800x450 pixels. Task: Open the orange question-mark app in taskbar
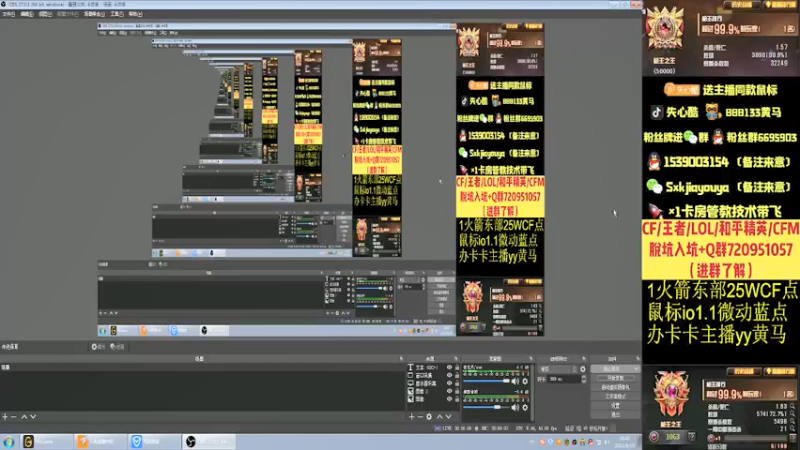pos(101,442)
